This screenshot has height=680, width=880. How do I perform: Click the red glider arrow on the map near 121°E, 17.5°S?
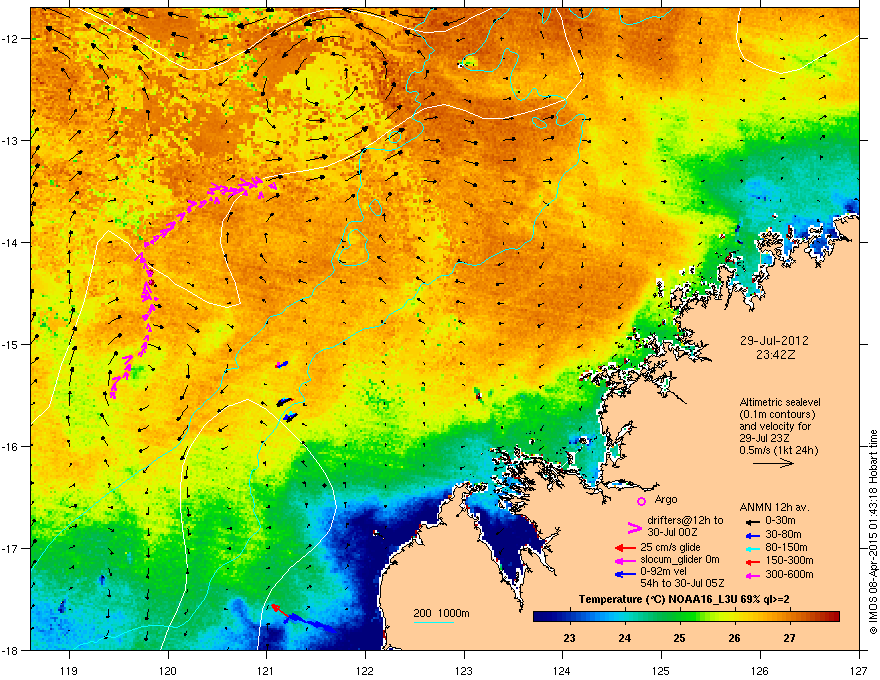coord(280,610)
